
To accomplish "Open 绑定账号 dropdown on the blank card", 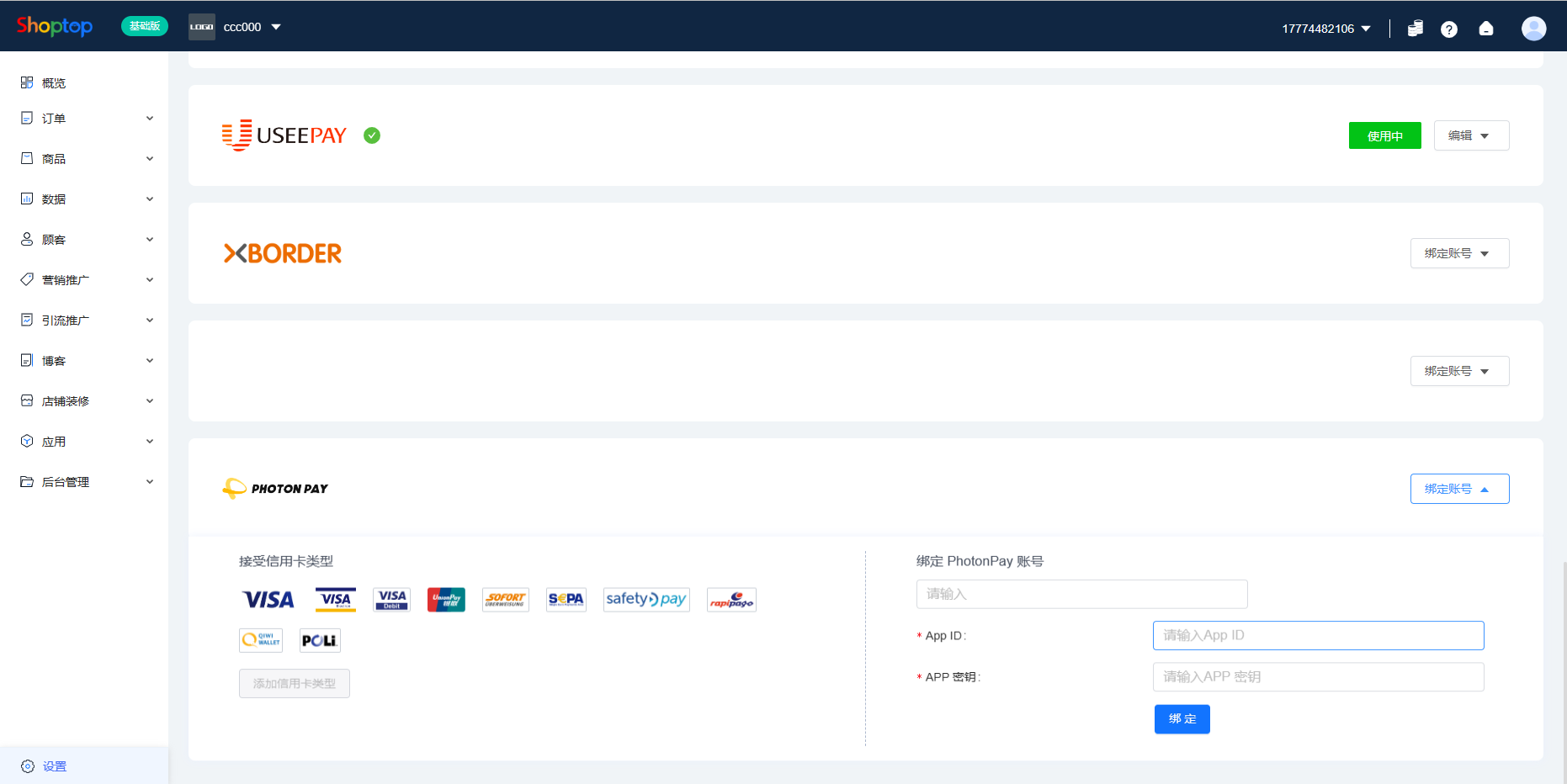I will (1459, 371).
